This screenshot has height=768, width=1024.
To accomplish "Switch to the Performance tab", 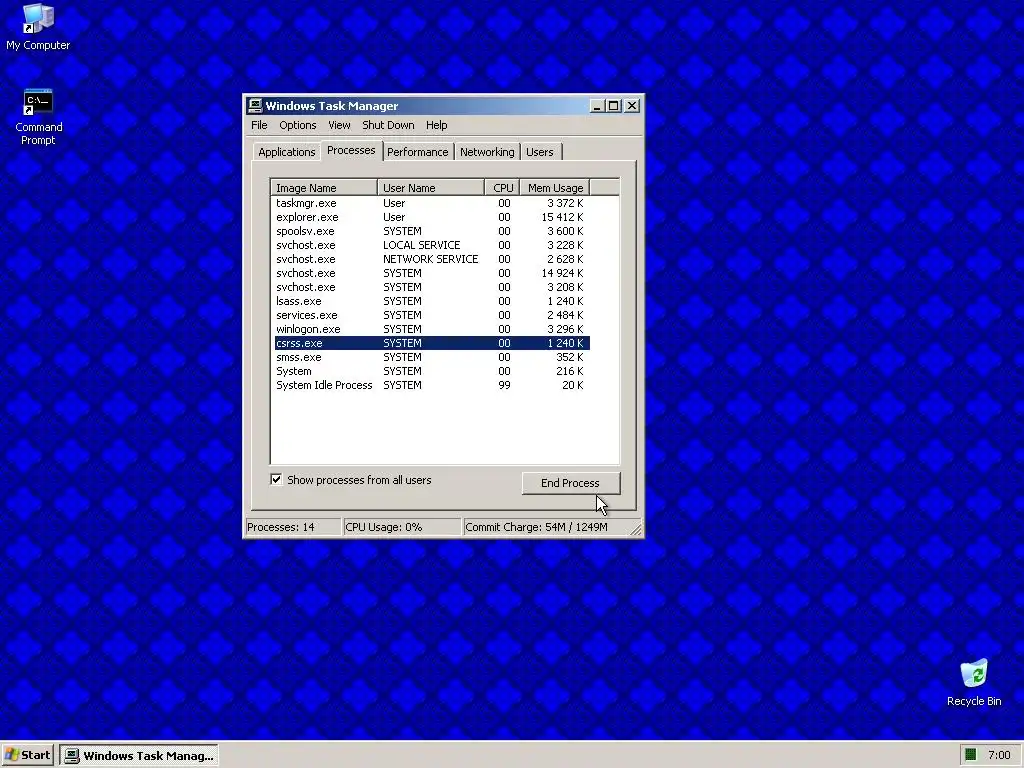I will click(x=417, y=152).
